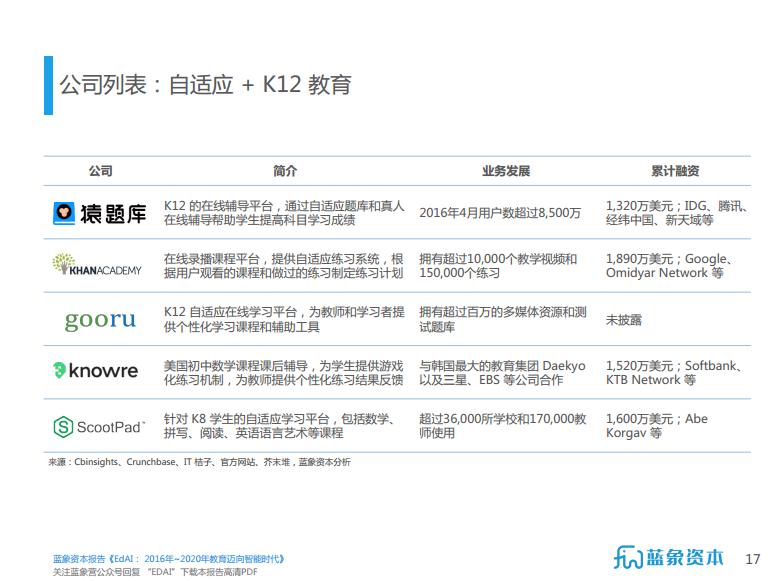Select Khan Academy description 在线录播课程平台
This screenshot has width=778, height=581.
click(284, 266)
